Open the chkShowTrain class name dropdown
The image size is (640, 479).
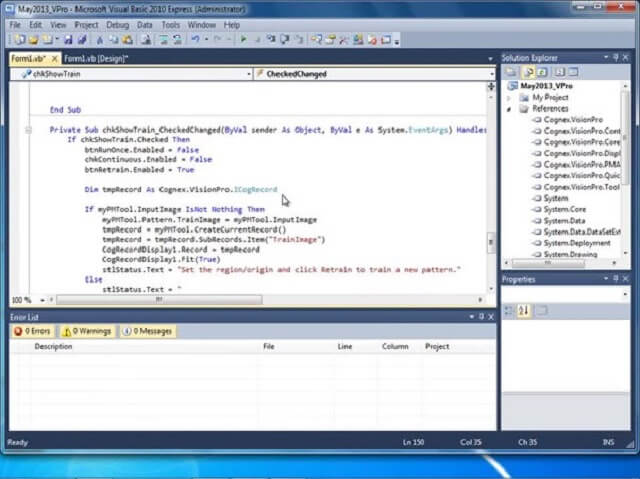[x=249, y=74]
